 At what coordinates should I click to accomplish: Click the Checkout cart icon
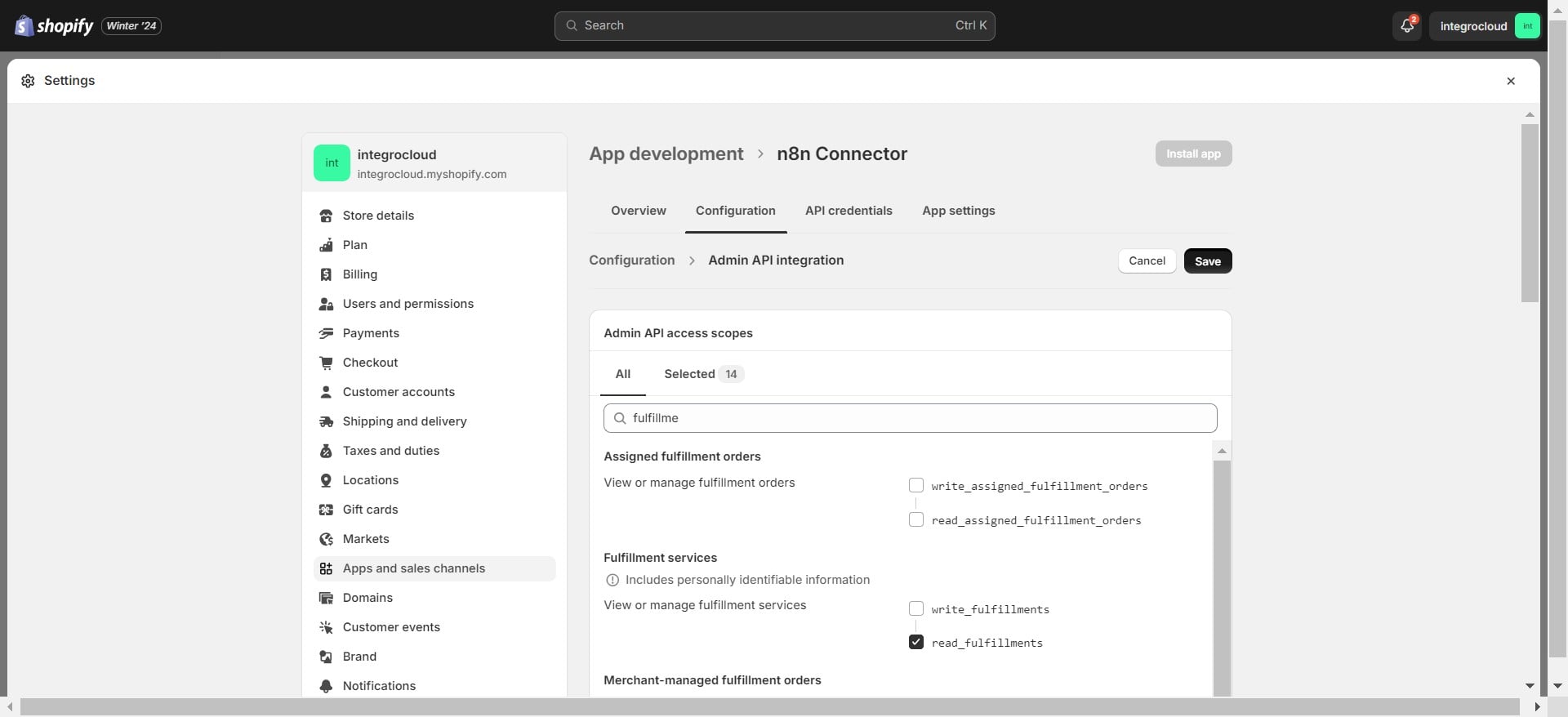click(x=326, y=363)
